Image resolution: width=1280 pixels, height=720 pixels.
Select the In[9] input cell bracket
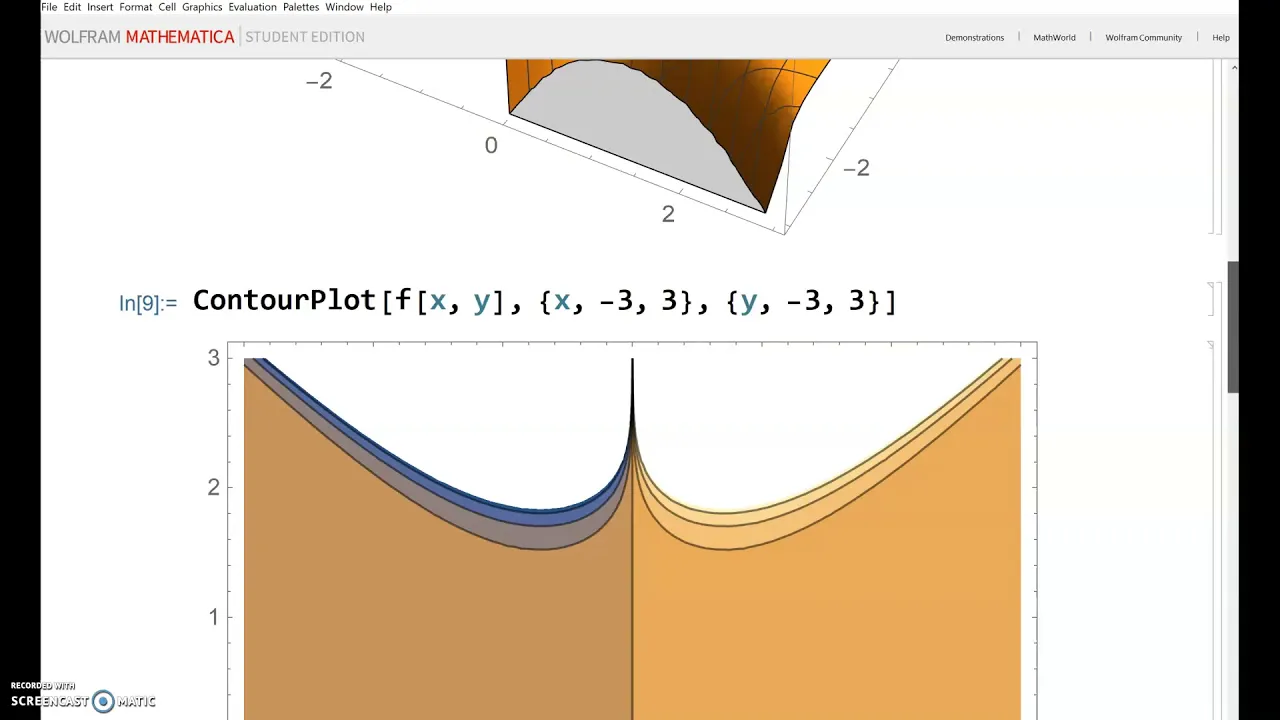point(1211,300)
